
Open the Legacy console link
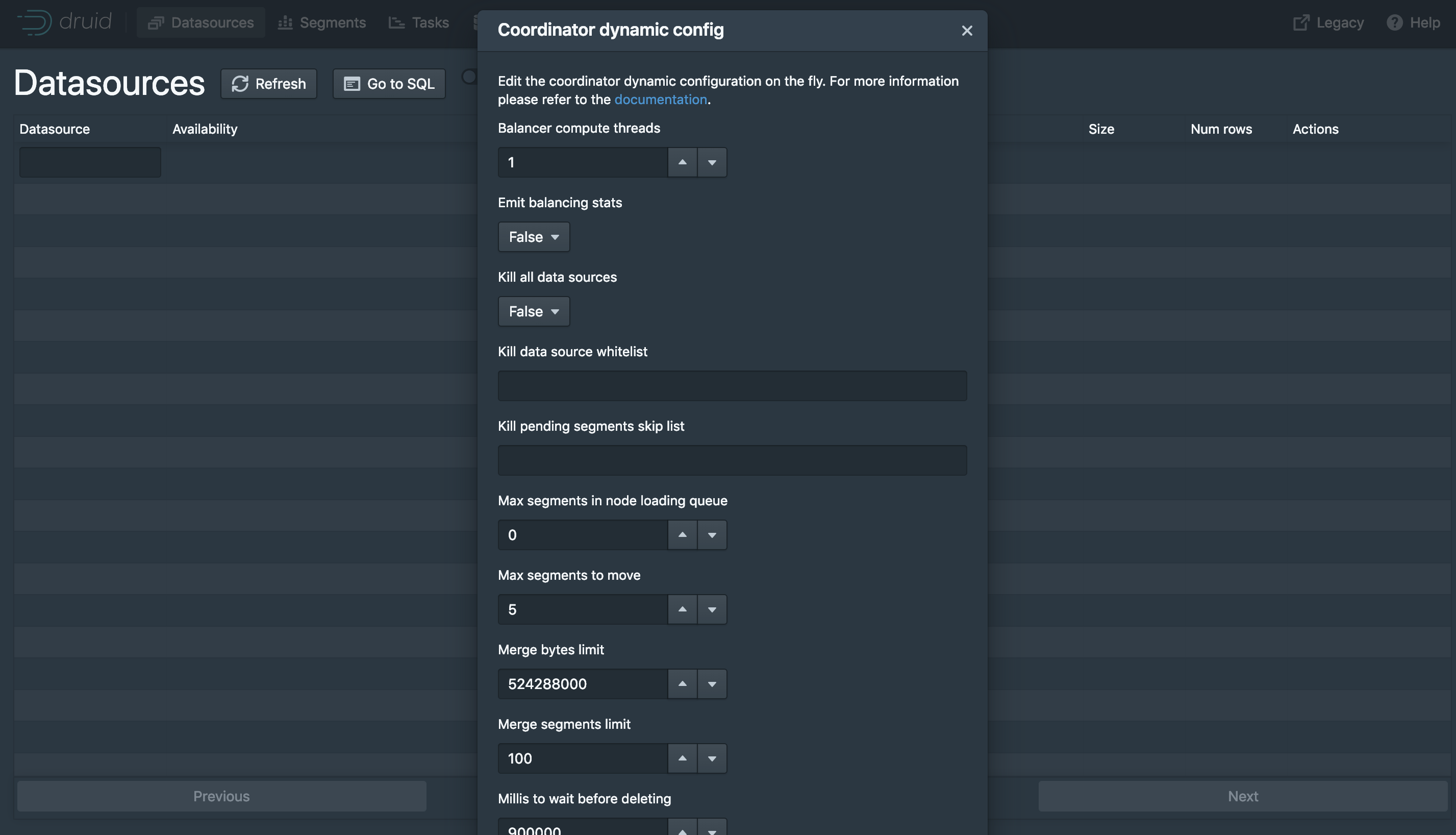click(x=1328, y=22)
